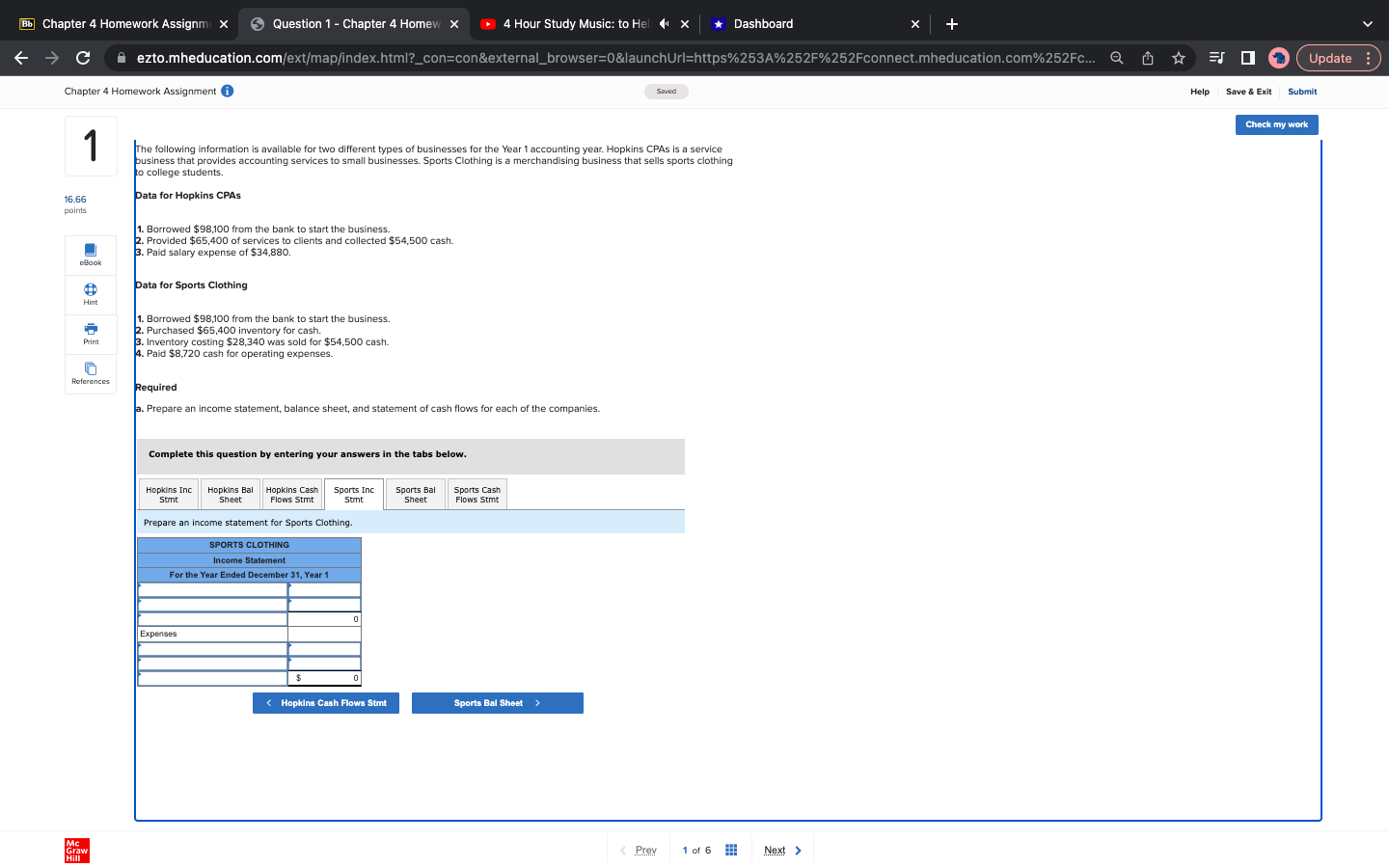Click the McGraw Hill logo

tap(77, 851)
